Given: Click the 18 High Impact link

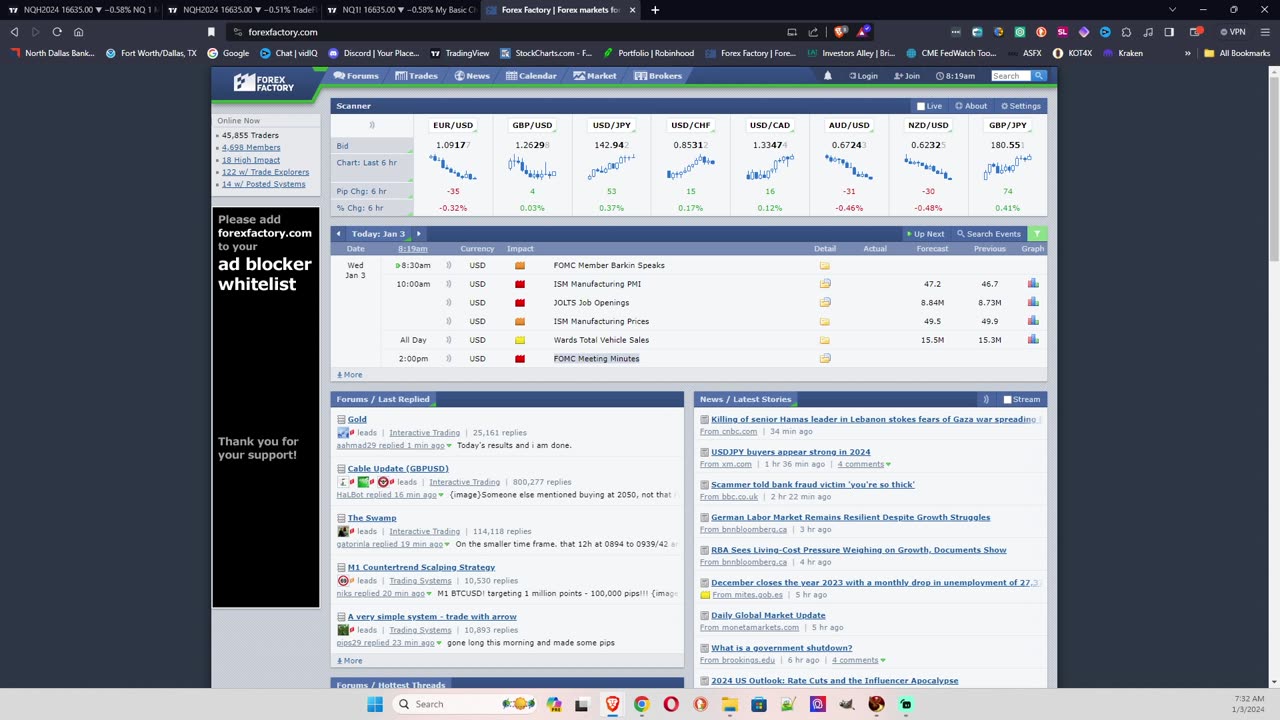Looking at the screenshot, I should pyautogui.click(x=251, y=160).
